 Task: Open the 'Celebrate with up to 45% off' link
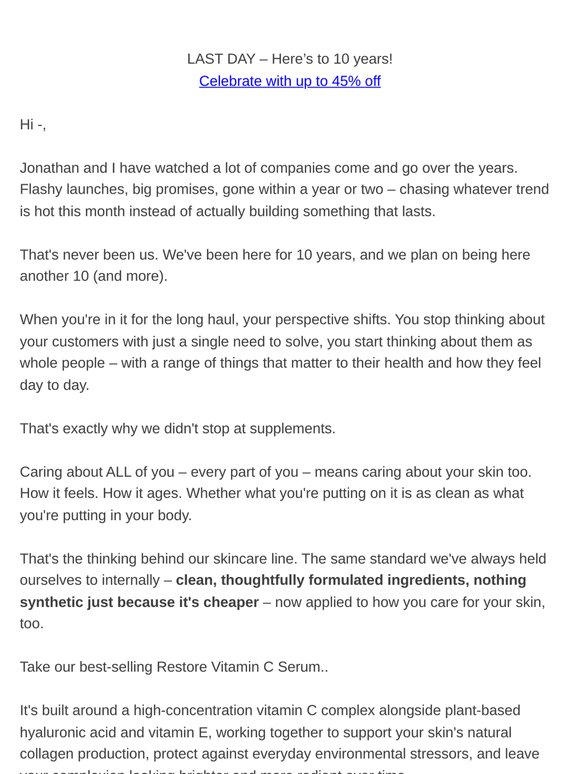pos(290,81)
